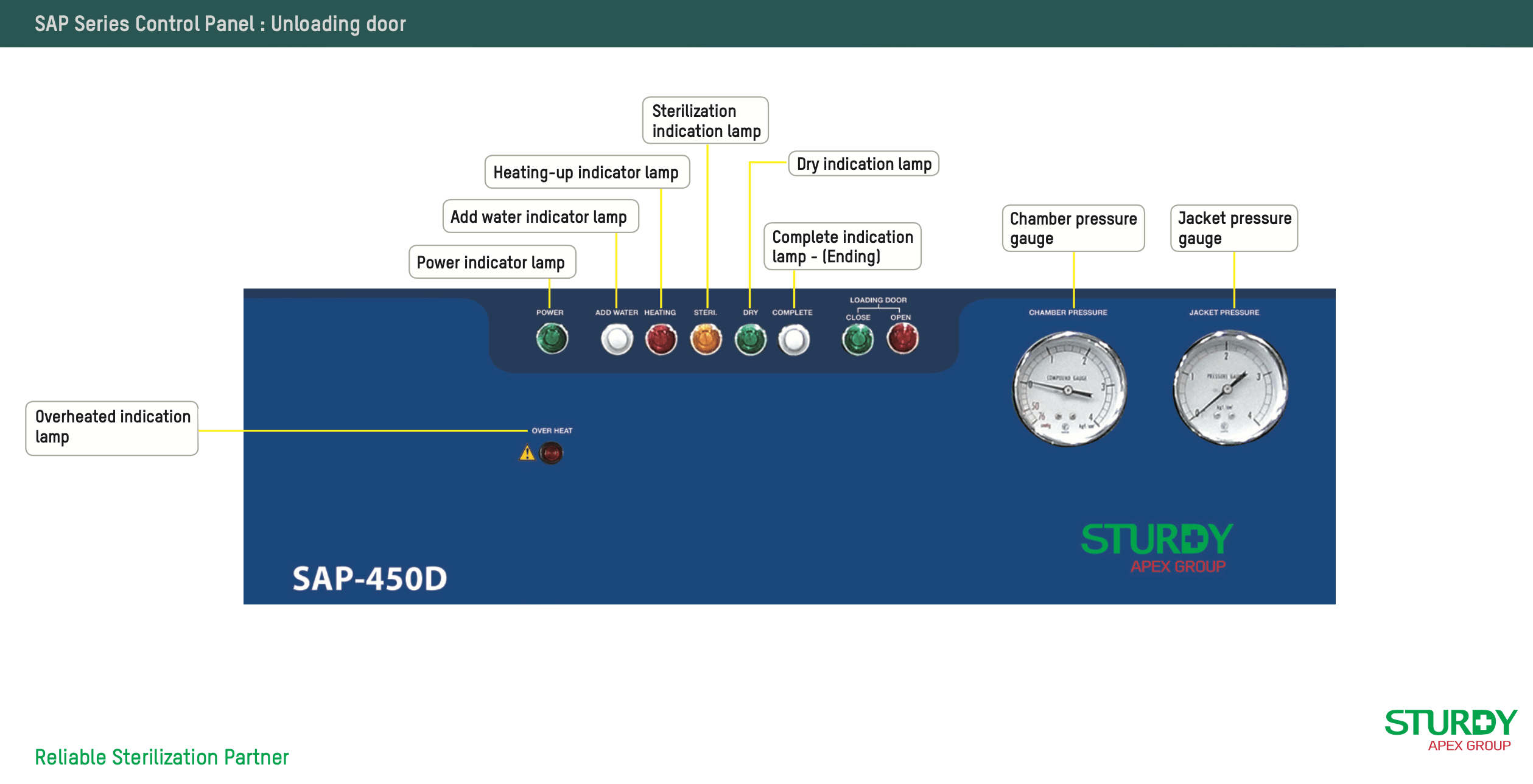Click the DRY label on the panel

coord(751,312)
